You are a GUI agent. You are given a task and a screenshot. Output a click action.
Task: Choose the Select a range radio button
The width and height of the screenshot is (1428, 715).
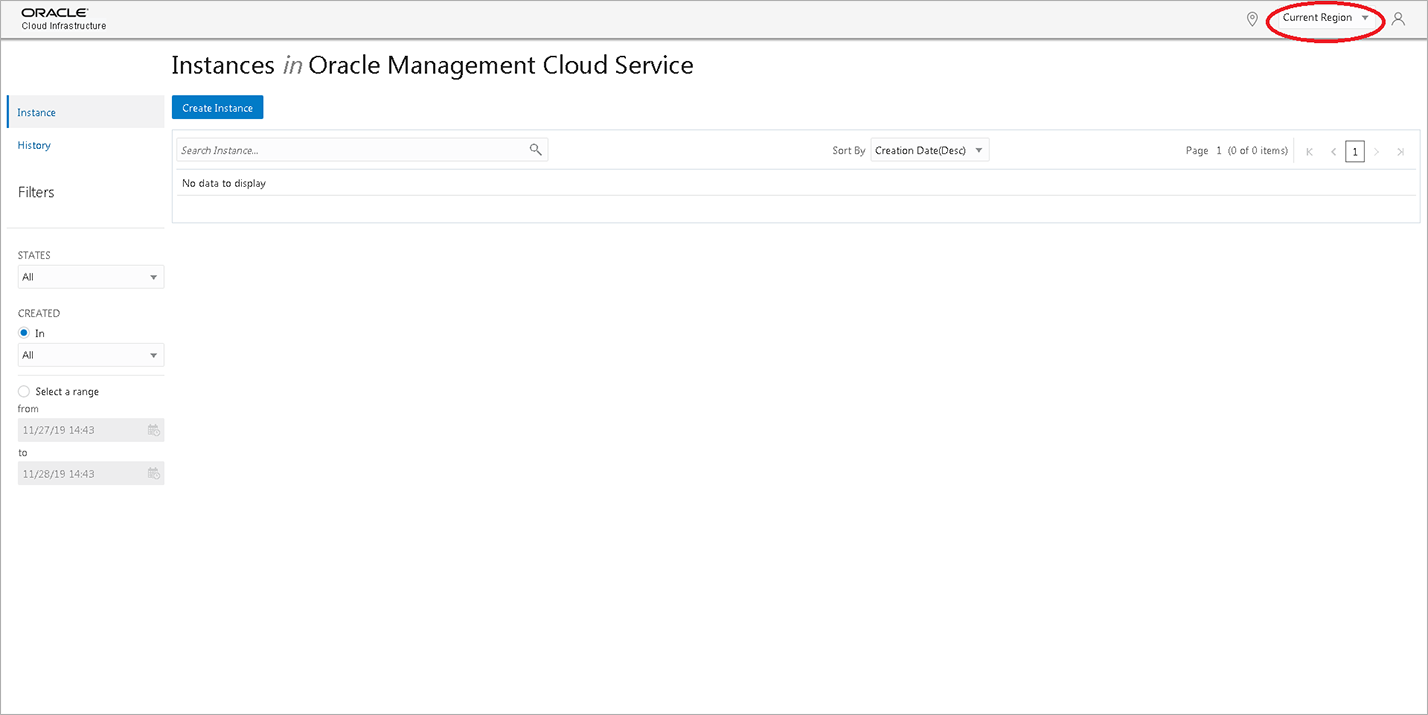coord(24,391)
